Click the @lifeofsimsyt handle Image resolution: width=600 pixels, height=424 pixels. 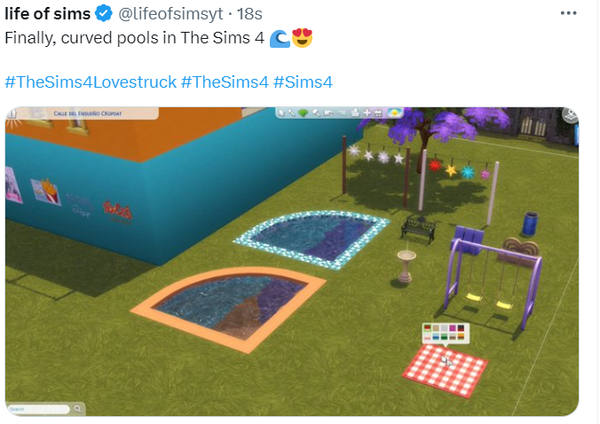170,14
